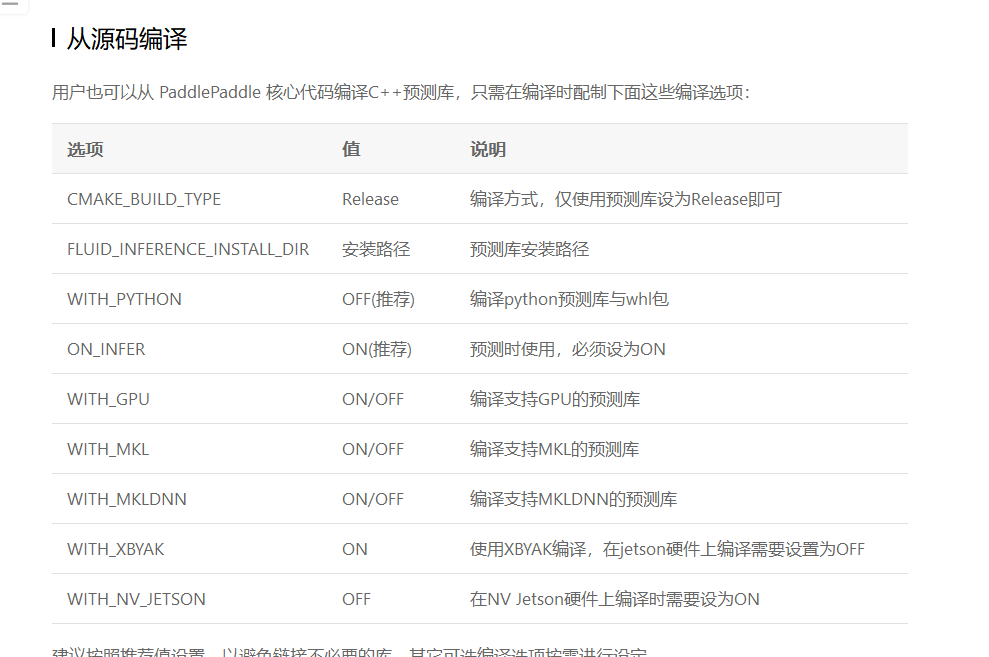Select the CMAKE_BUILD_TYPE option cell
Viewport: 989px width, 657px height.
[144, 199]
